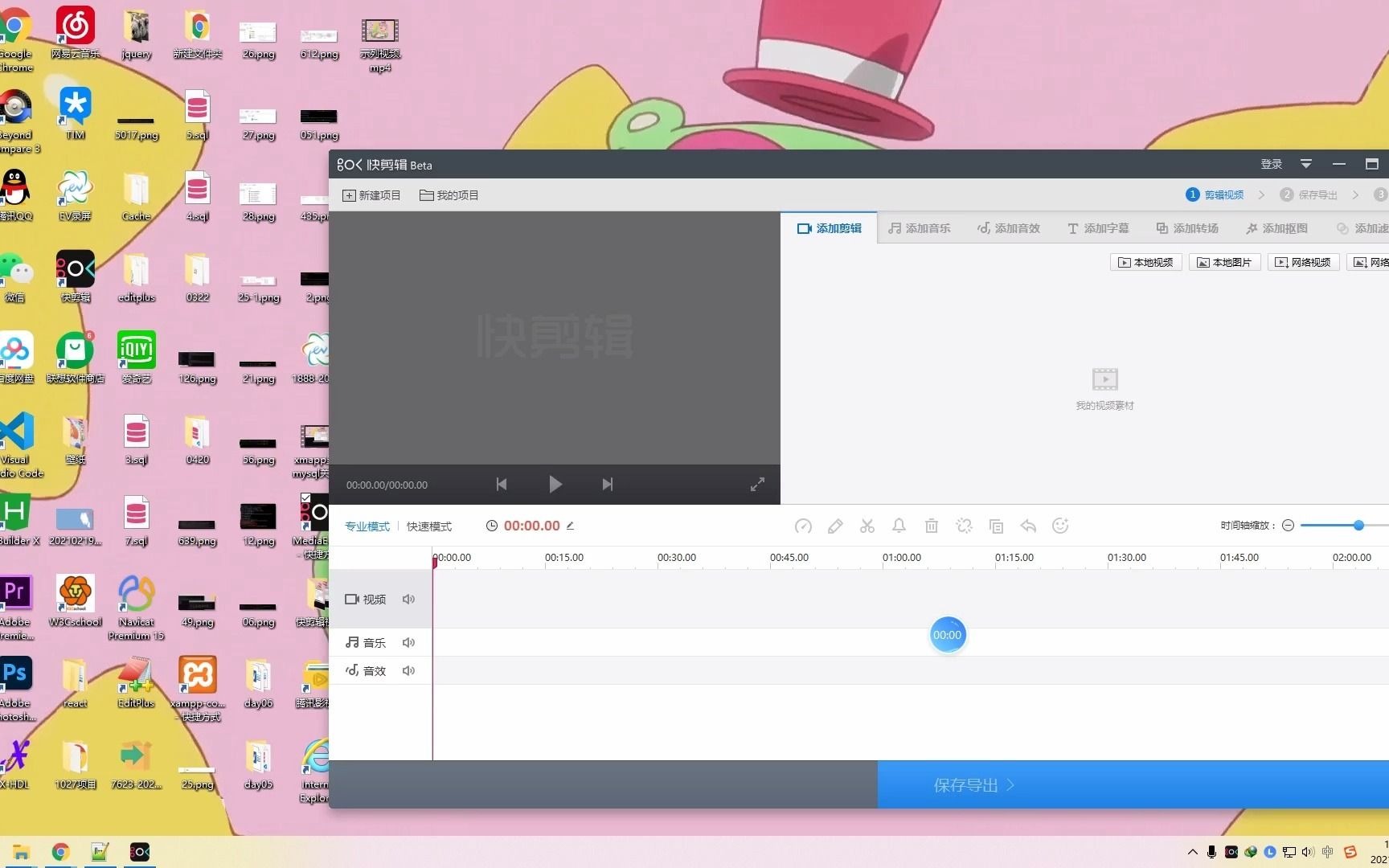Click the bell marker icon
1389x868 pixels.
click(899, 526)
